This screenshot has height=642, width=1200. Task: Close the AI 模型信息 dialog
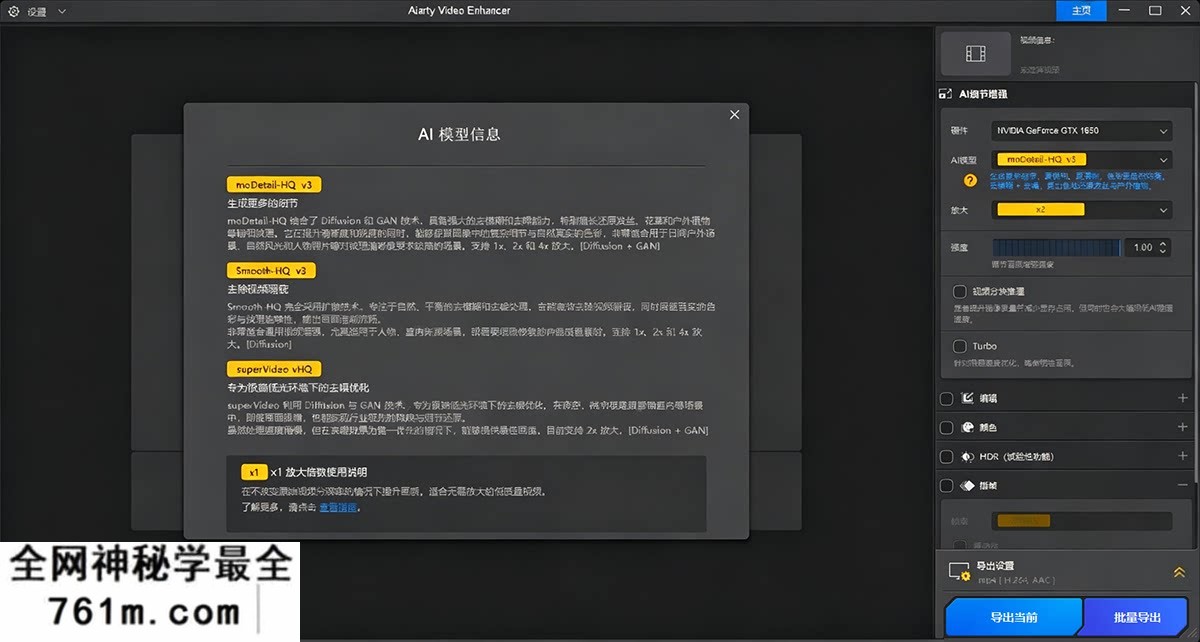point(735,115)
